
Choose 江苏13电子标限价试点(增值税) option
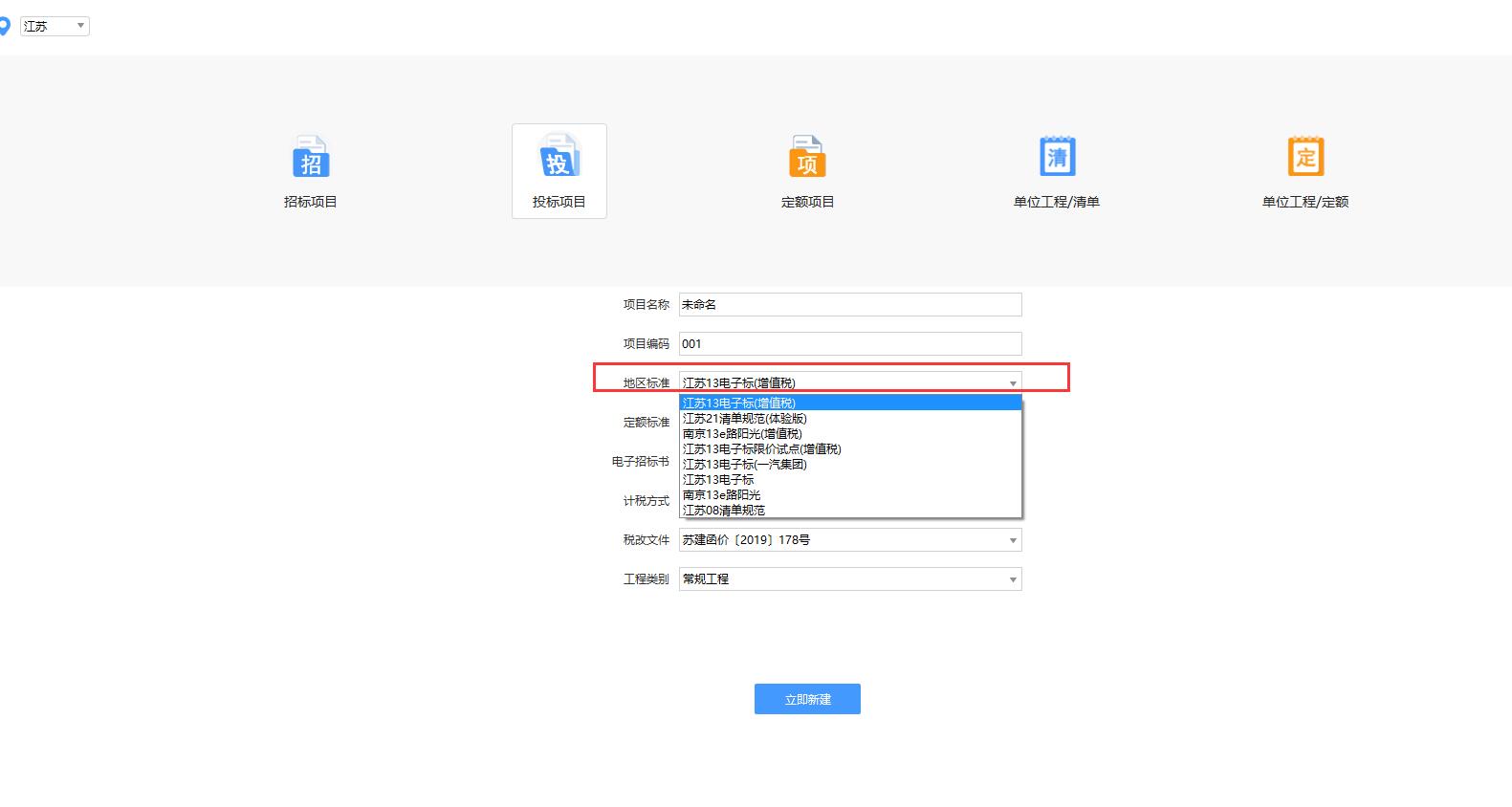[850, 449]
